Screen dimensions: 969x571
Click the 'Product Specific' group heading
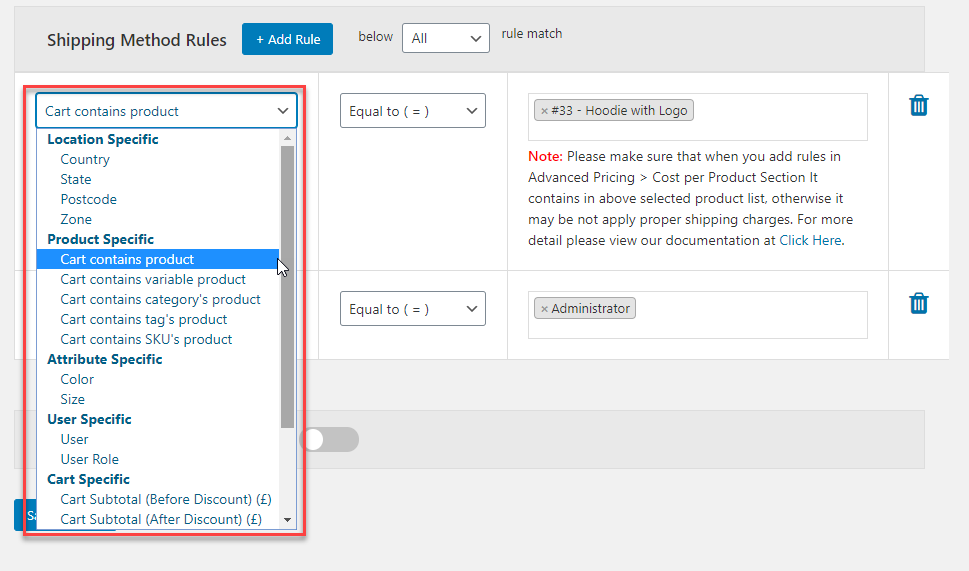pyautogui.click(x=101, y=239)
